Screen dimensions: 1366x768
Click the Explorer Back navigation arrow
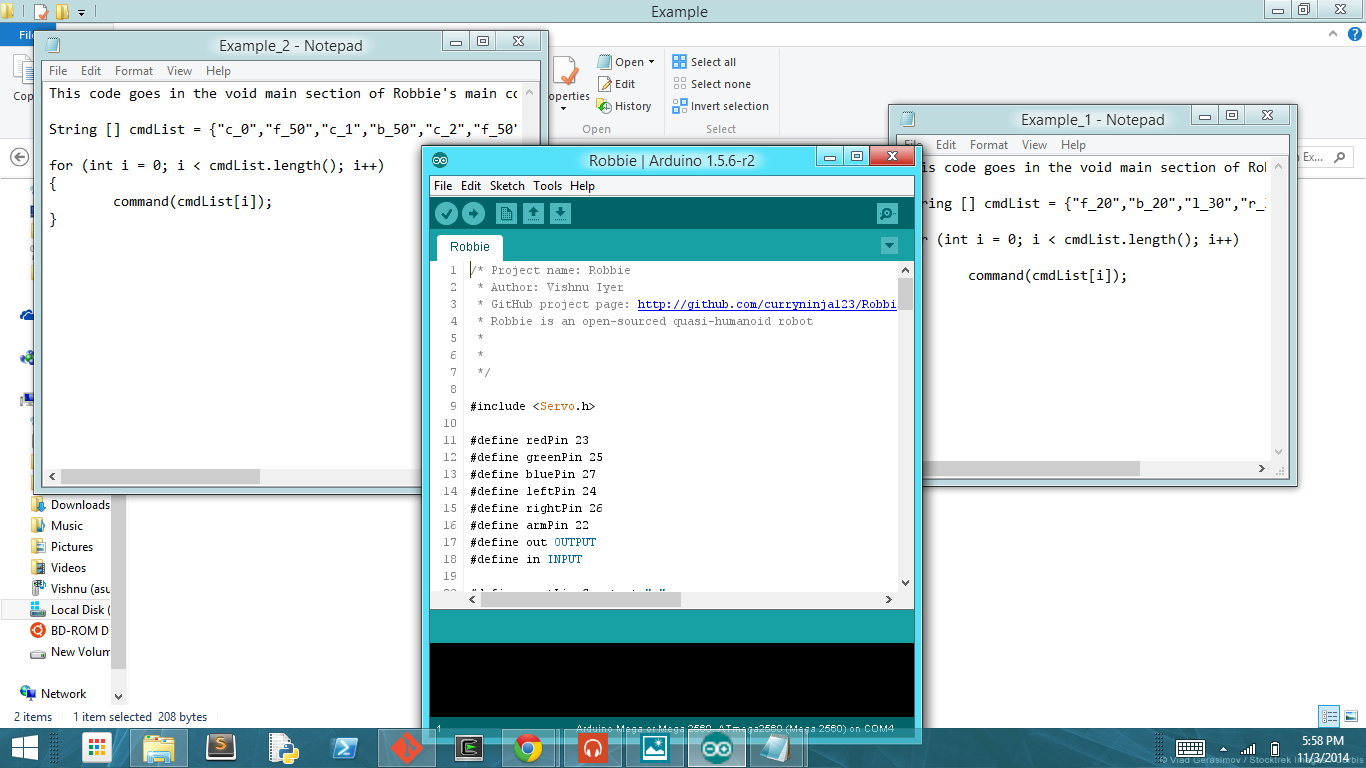click(x=19, y=157)
